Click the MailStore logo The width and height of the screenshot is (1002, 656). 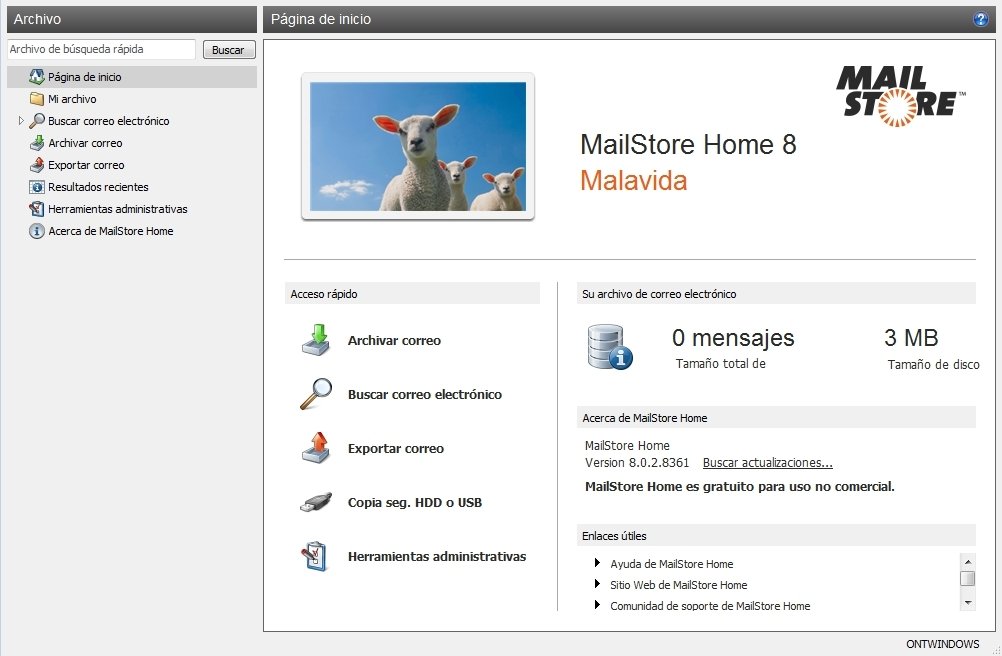(900, 96)
